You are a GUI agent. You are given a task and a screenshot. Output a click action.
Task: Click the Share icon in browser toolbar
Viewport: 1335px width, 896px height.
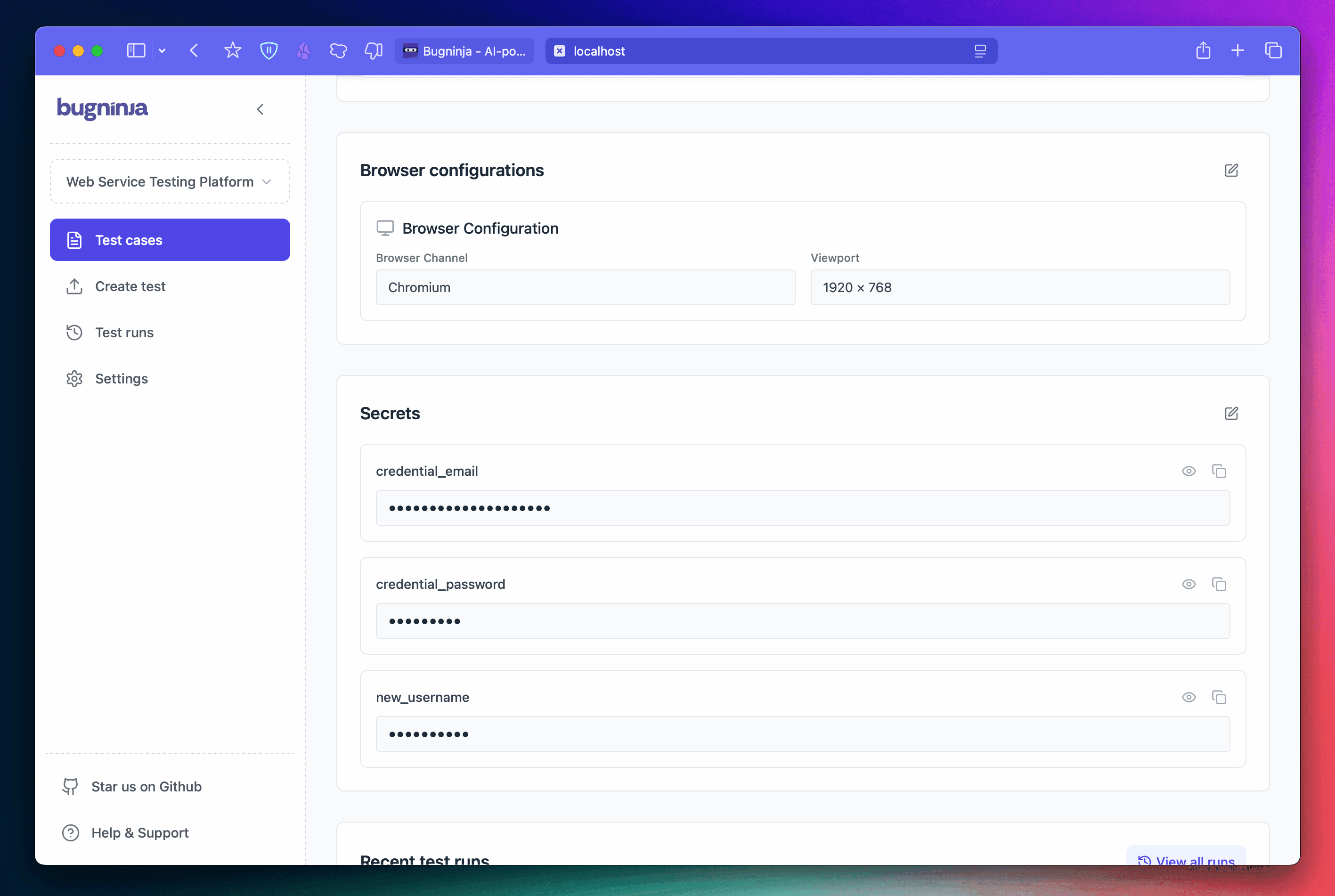(x=1203, y=50)
